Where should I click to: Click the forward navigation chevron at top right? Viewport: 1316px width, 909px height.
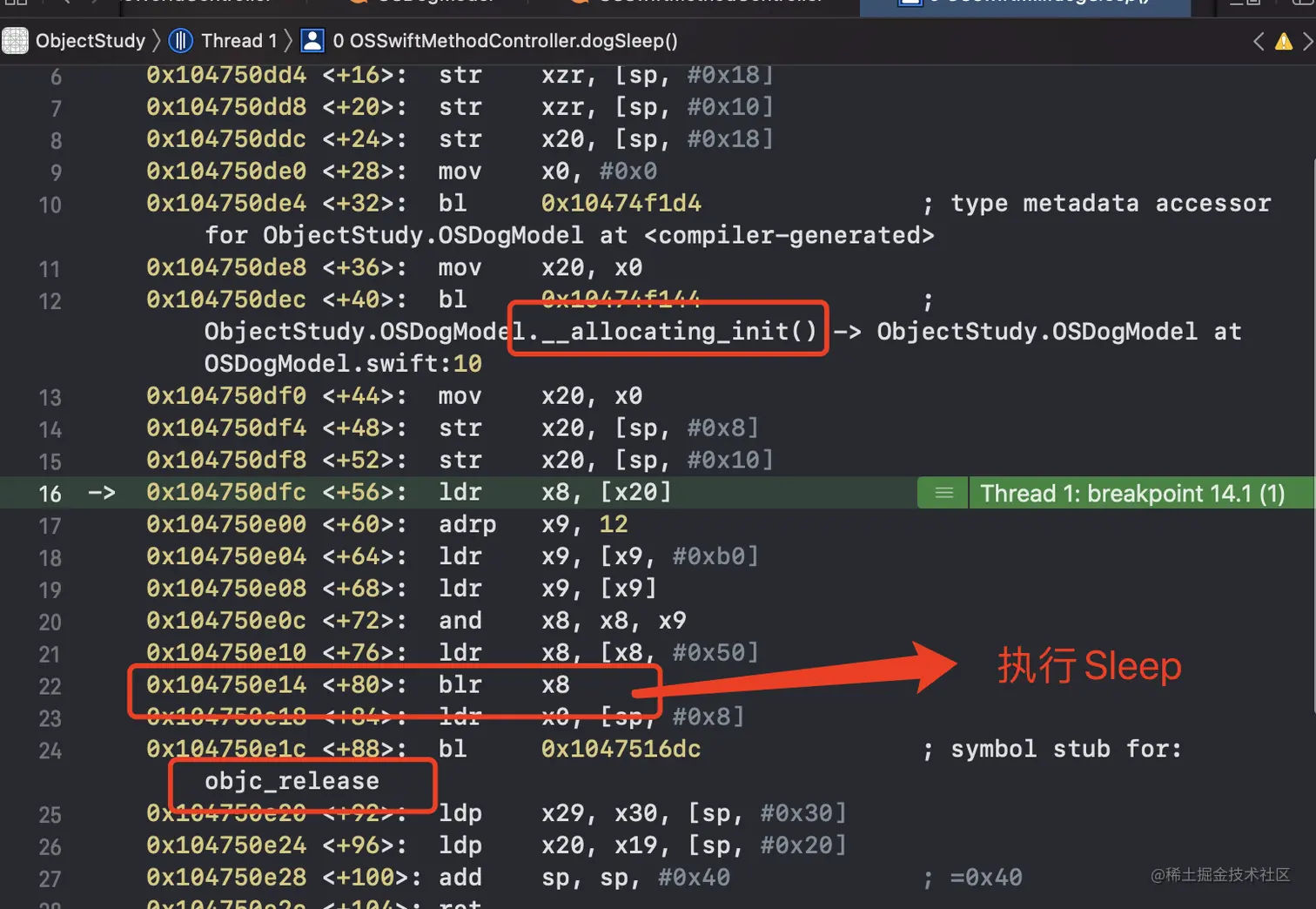[1309, 40]
